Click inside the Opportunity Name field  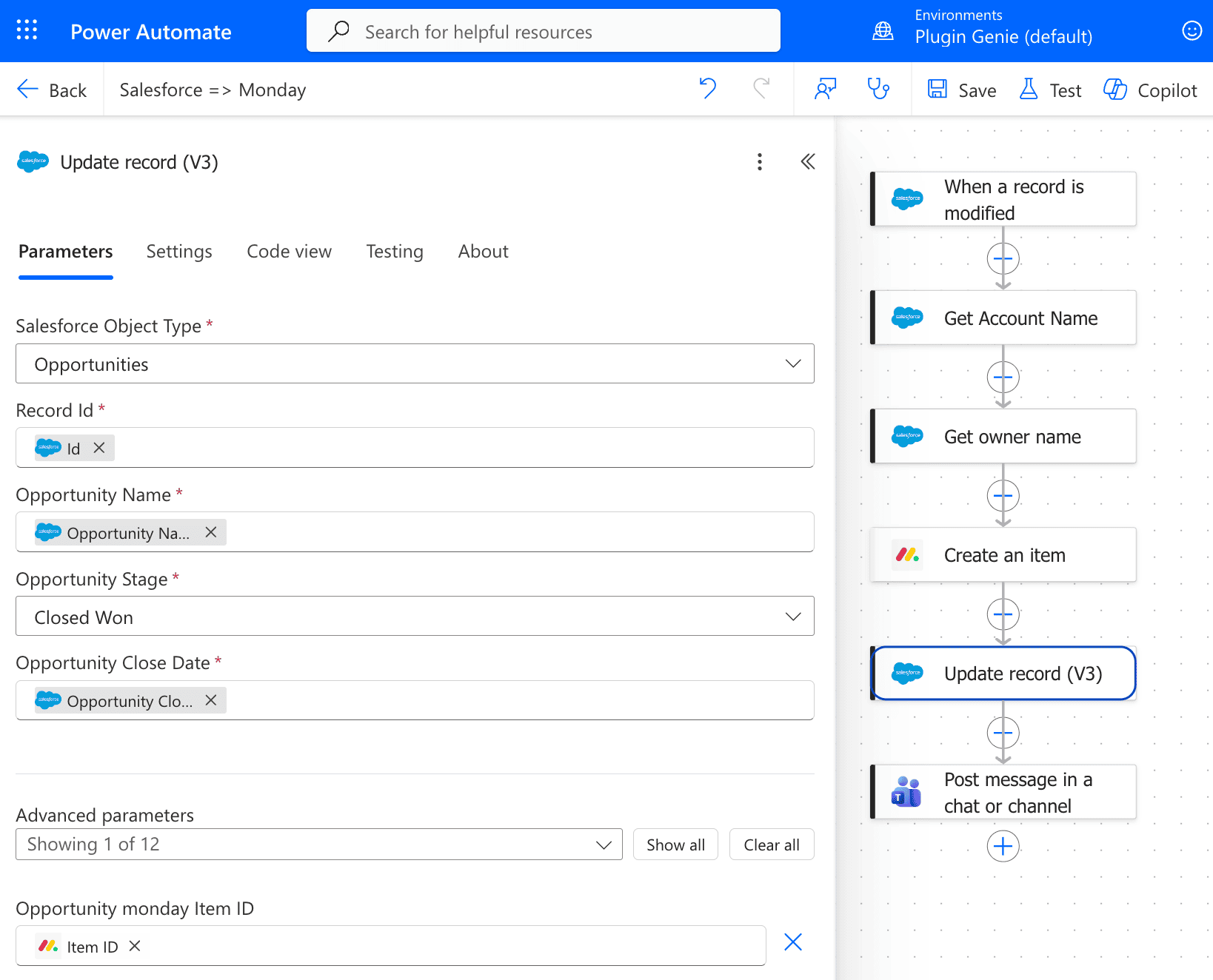pos(415,532)
